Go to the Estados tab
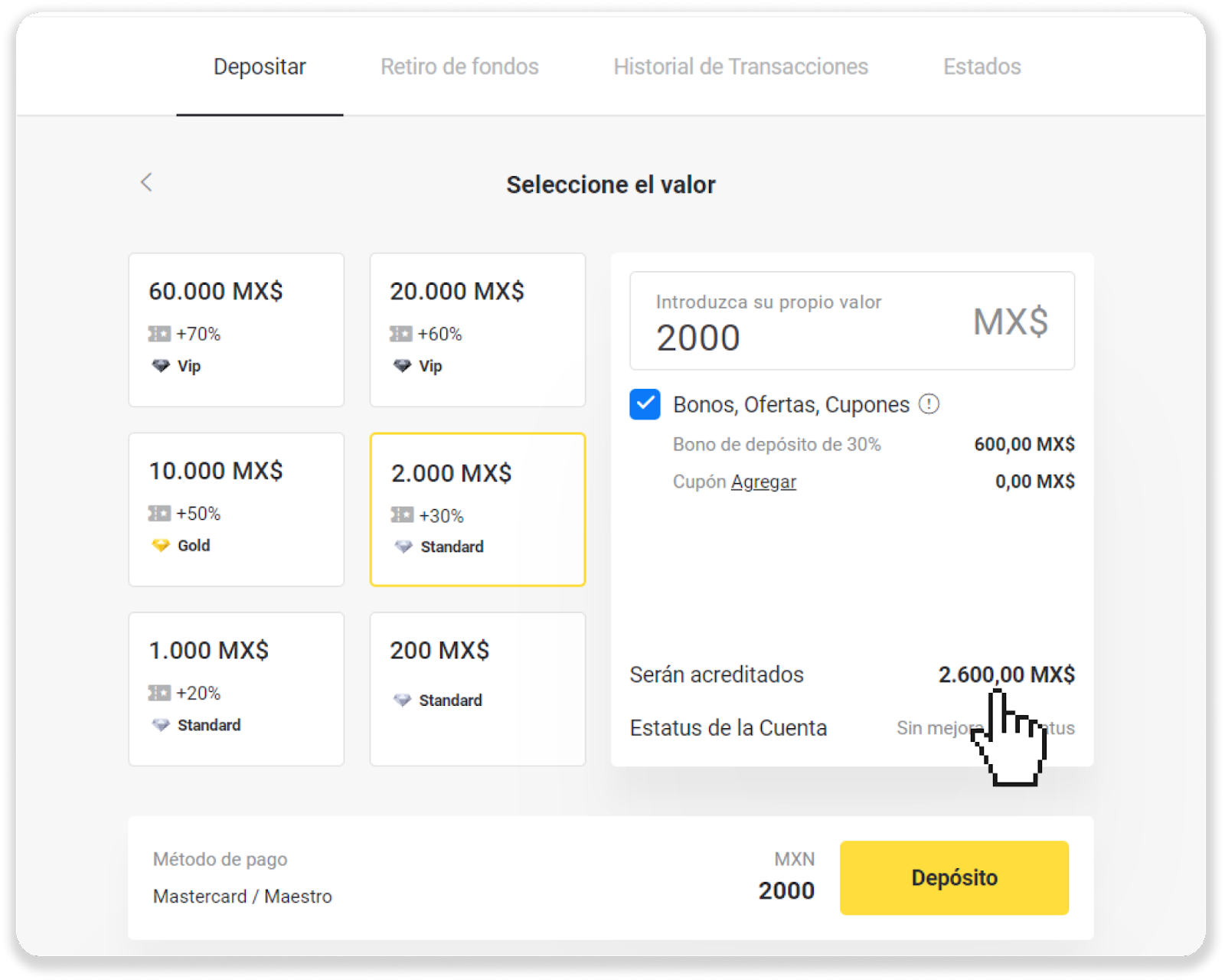The width and height of the screenshot is (1225, 980). 982,67
